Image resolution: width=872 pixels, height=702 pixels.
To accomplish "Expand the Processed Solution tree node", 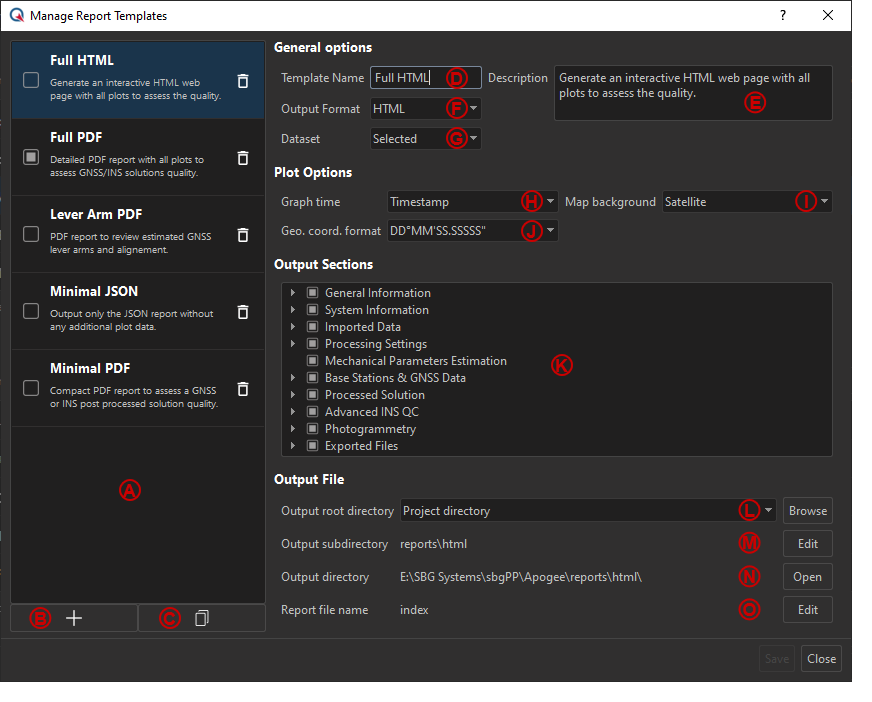I will coord(292,394).
